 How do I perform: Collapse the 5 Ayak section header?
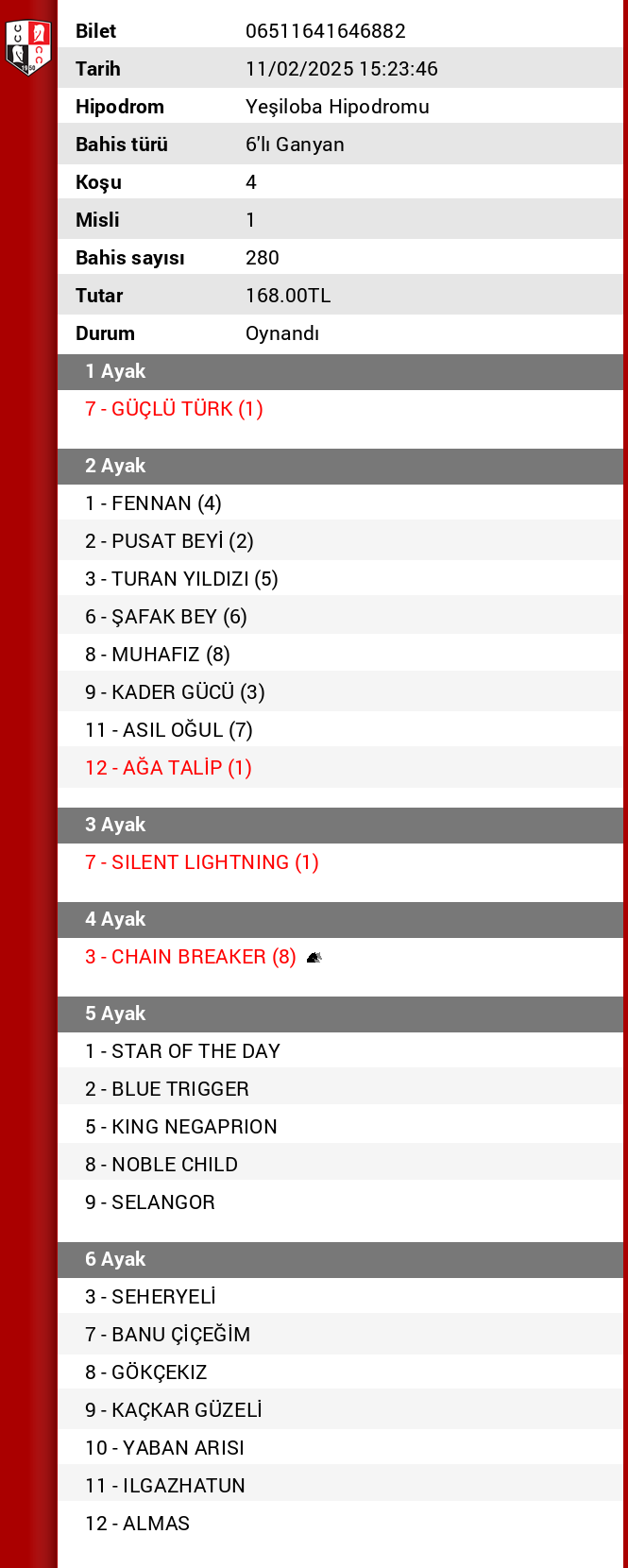pyautogui.click(x=340, y=1014)
